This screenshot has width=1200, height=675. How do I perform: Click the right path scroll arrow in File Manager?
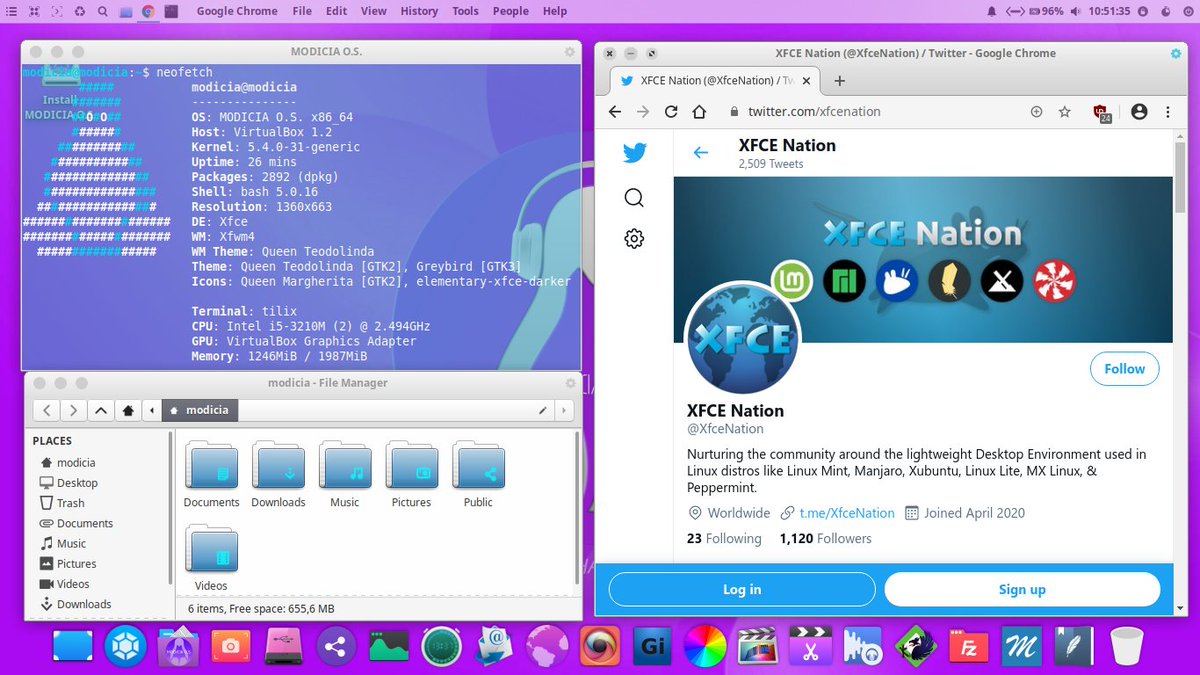pos(566,410)
